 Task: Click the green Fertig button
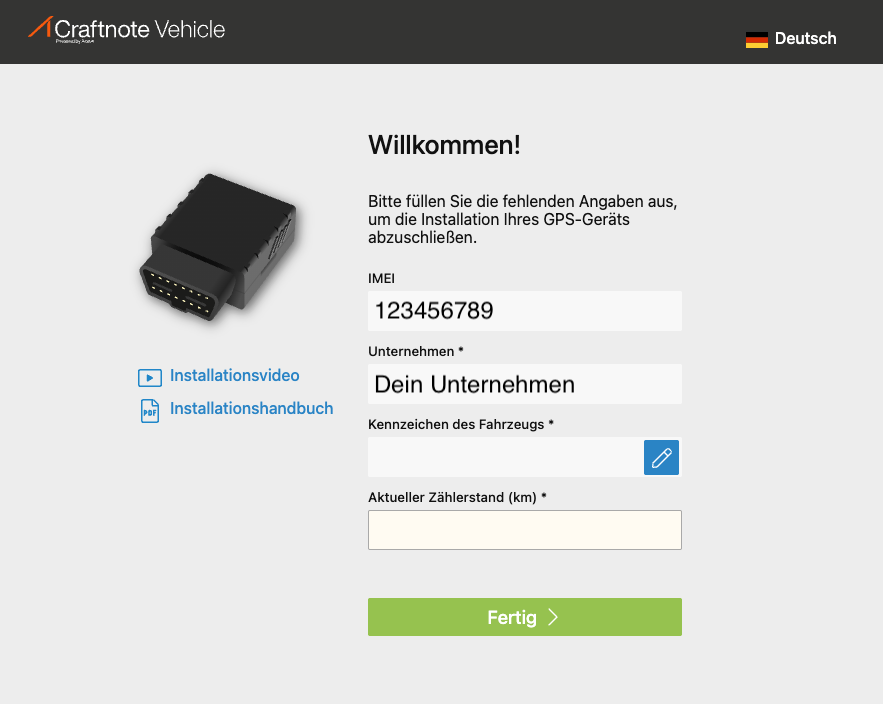click(524, 617)
